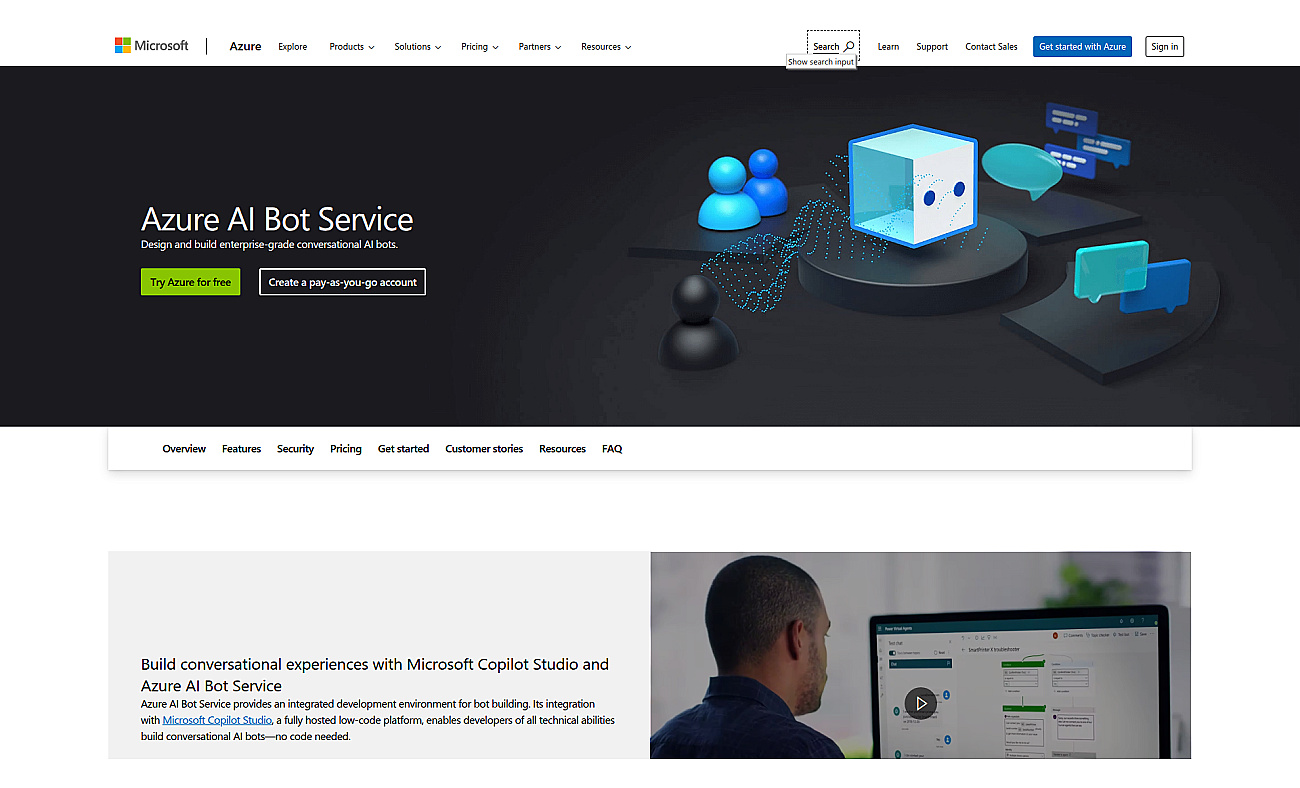The width and height of the screenshot is (1300, 788).
Task: Click the Azure AI Bot Service heading
Action: point(277,219)
